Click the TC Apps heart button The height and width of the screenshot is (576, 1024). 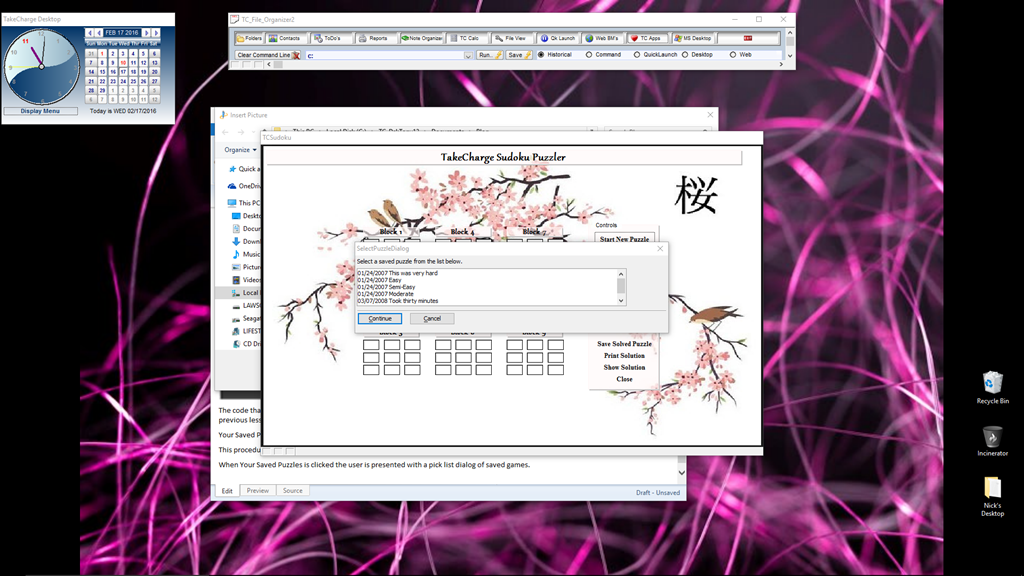pos(646,38)
